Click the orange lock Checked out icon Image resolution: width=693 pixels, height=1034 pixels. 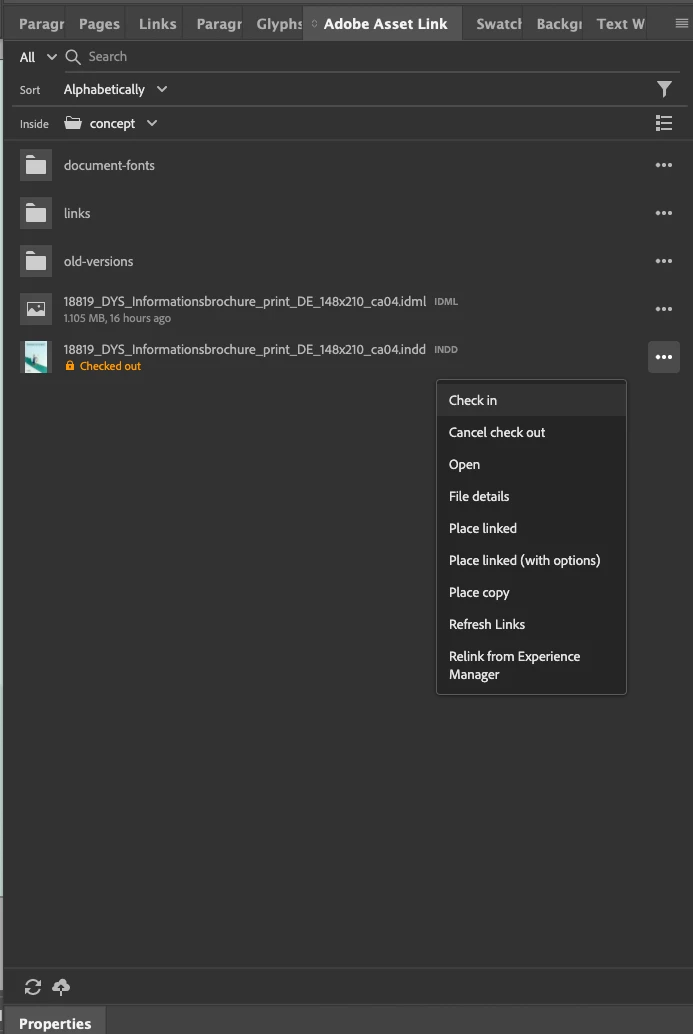tap(70, 365)
